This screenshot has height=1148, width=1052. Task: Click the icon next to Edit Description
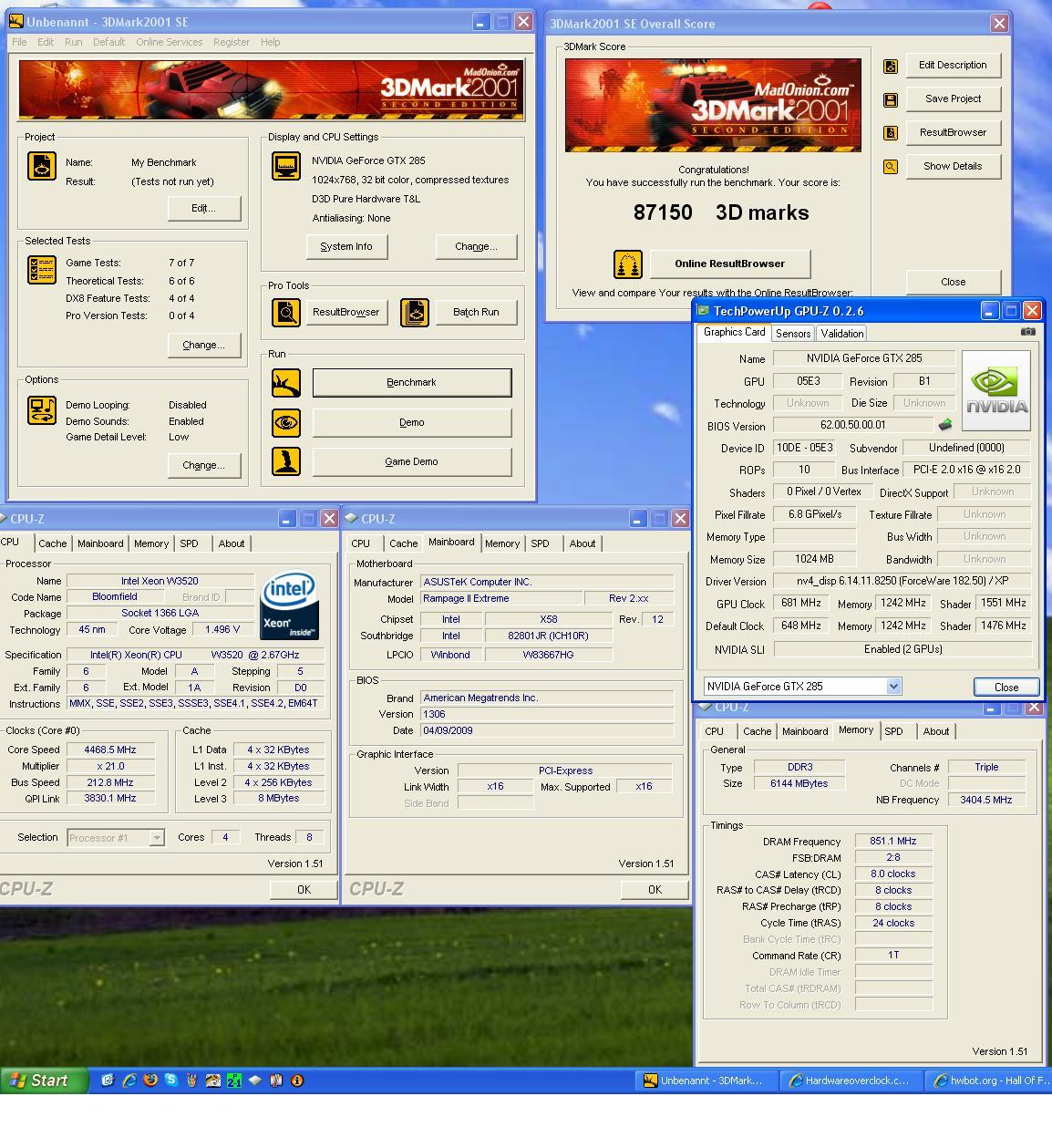point(891,66)
